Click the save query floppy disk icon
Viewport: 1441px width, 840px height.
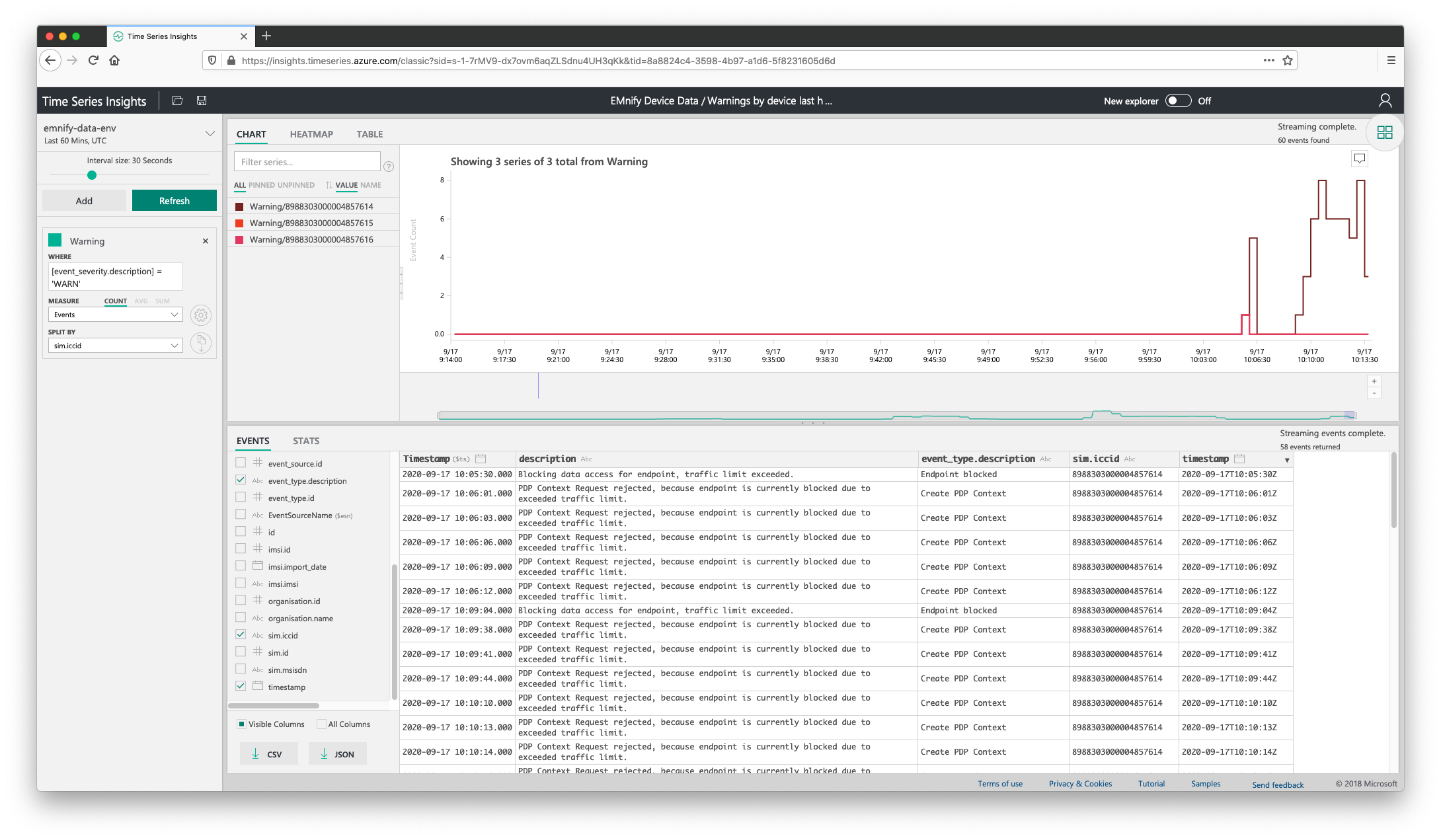(x=202, y=100)
